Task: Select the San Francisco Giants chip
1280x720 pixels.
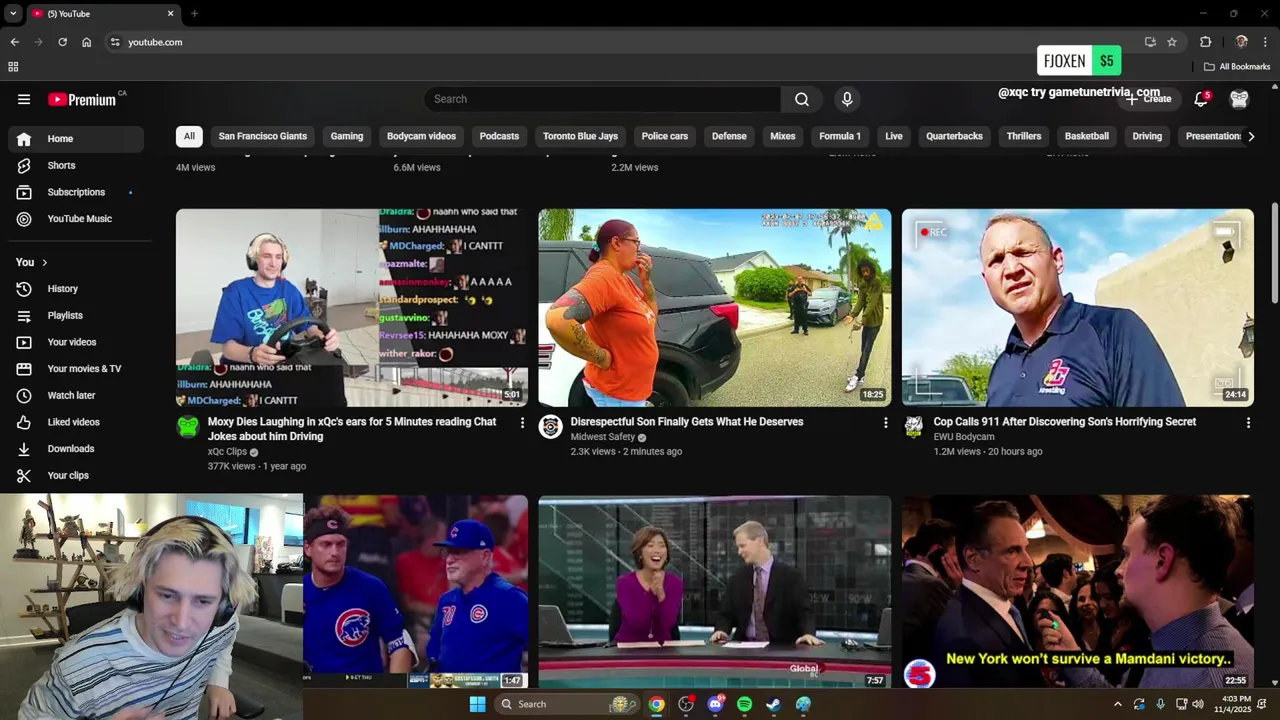Action: 263,136
